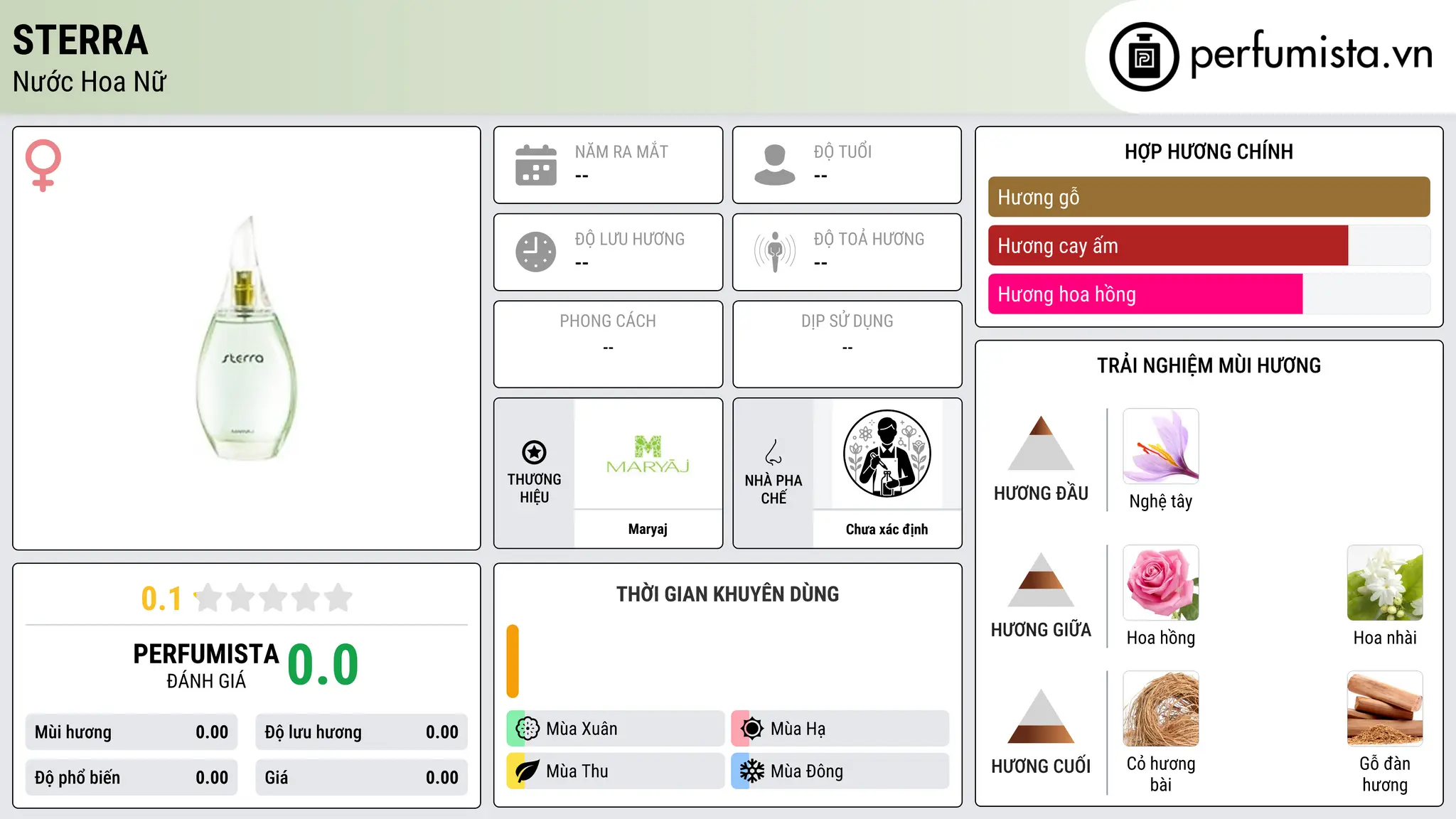Click the Hương giữa pyramid icon

[1041, 579]
